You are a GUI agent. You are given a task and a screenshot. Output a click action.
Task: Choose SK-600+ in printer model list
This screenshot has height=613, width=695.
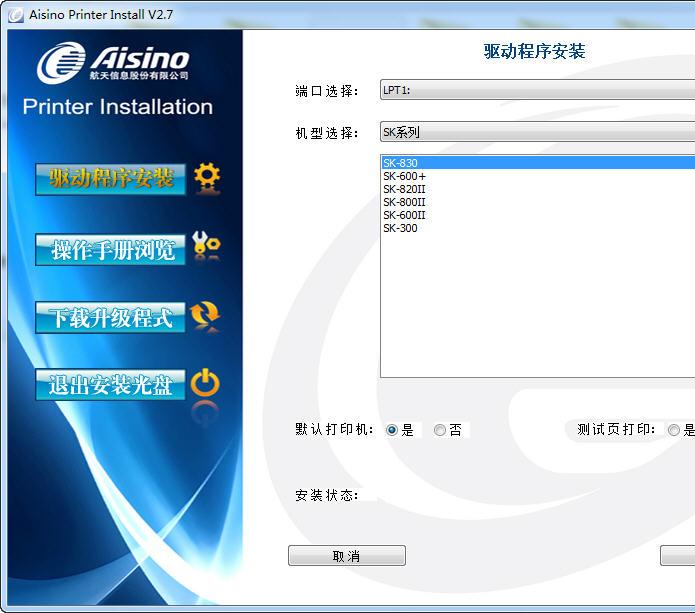click(x=404, y=176)
